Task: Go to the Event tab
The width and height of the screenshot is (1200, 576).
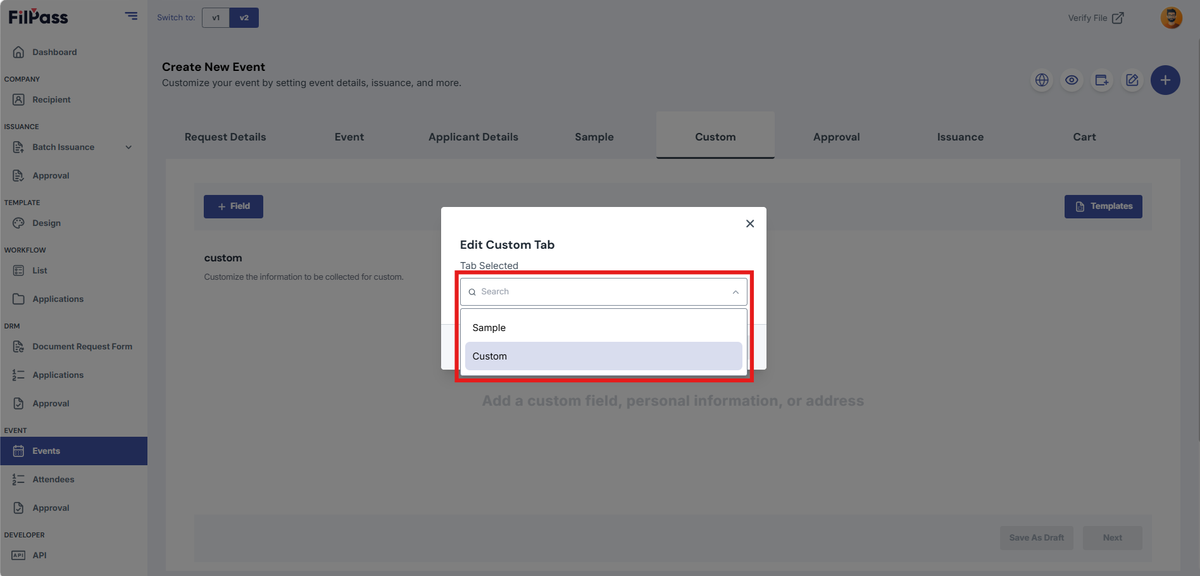Action: coord(349,137)
